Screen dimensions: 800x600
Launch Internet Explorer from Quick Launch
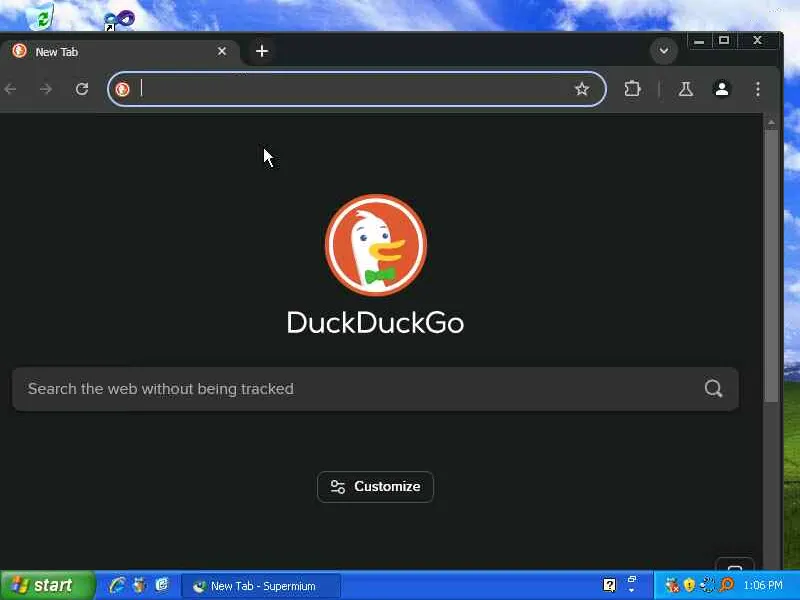point(117,585)
